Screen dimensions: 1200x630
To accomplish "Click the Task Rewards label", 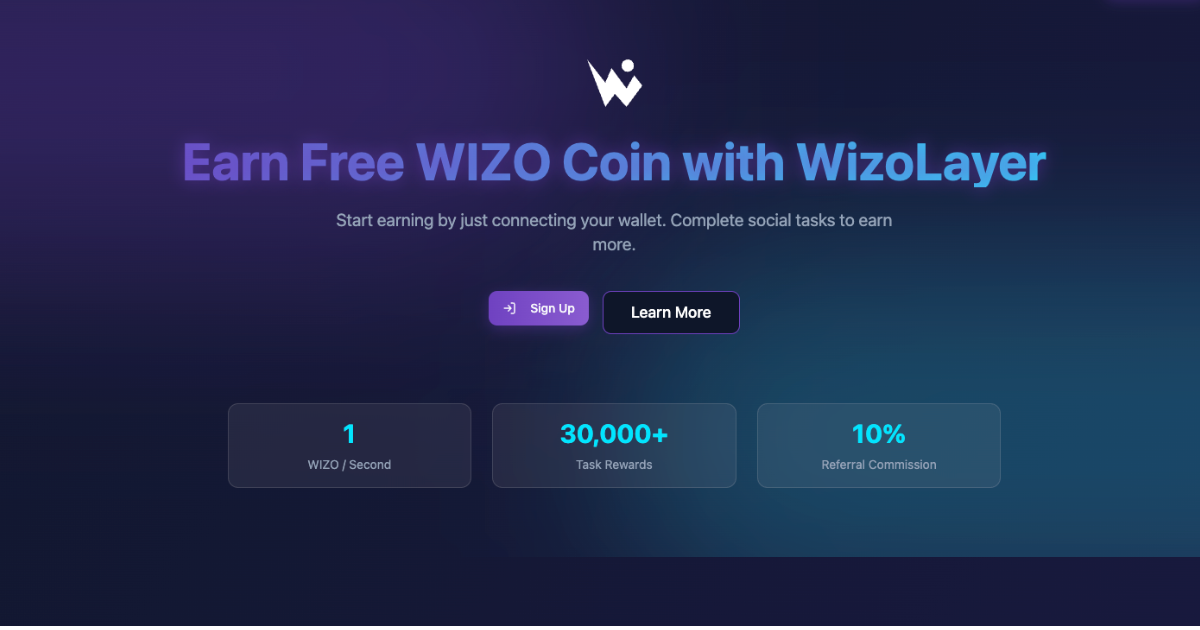I will point(614,465).
